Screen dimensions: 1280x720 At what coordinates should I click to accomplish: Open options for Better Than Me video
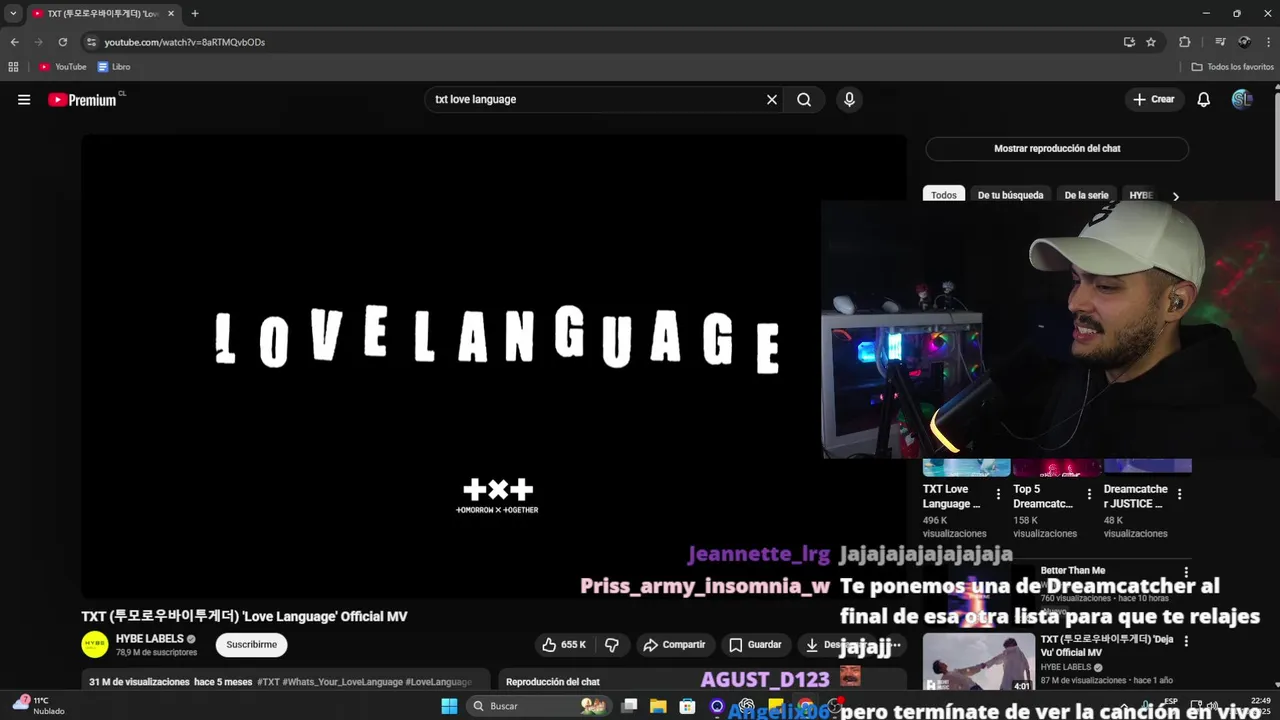pyautogui.click(x=1186, y=572)
